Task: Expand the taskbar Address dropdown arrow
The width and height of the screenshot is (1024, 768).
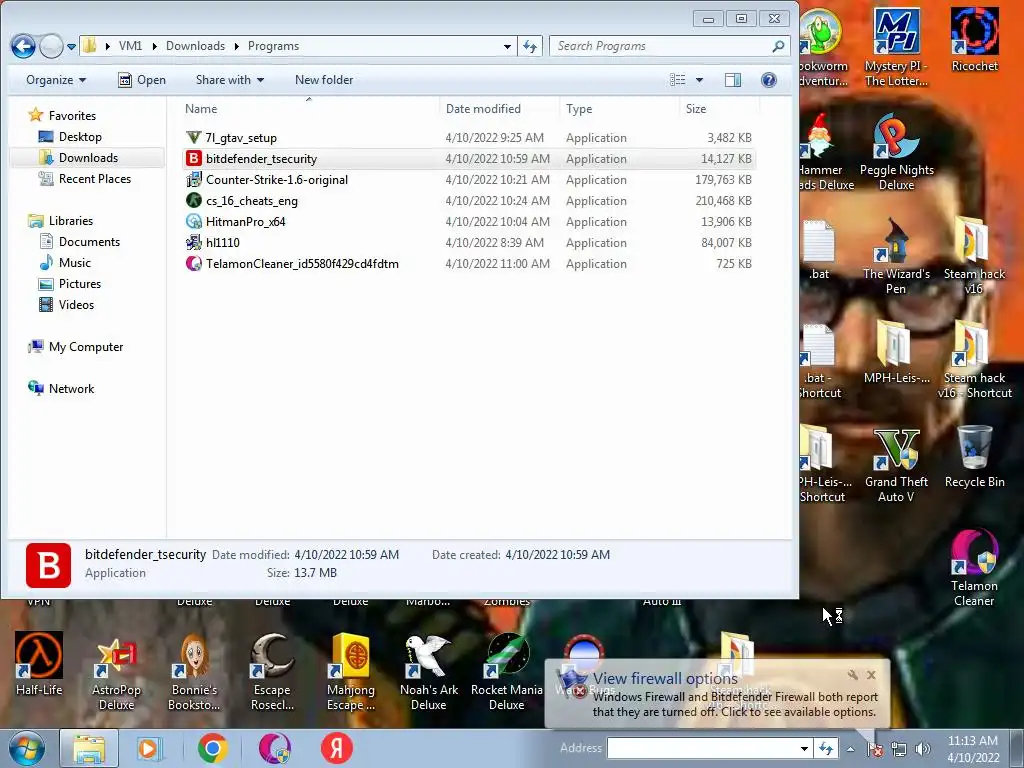Action: (805, 749)
